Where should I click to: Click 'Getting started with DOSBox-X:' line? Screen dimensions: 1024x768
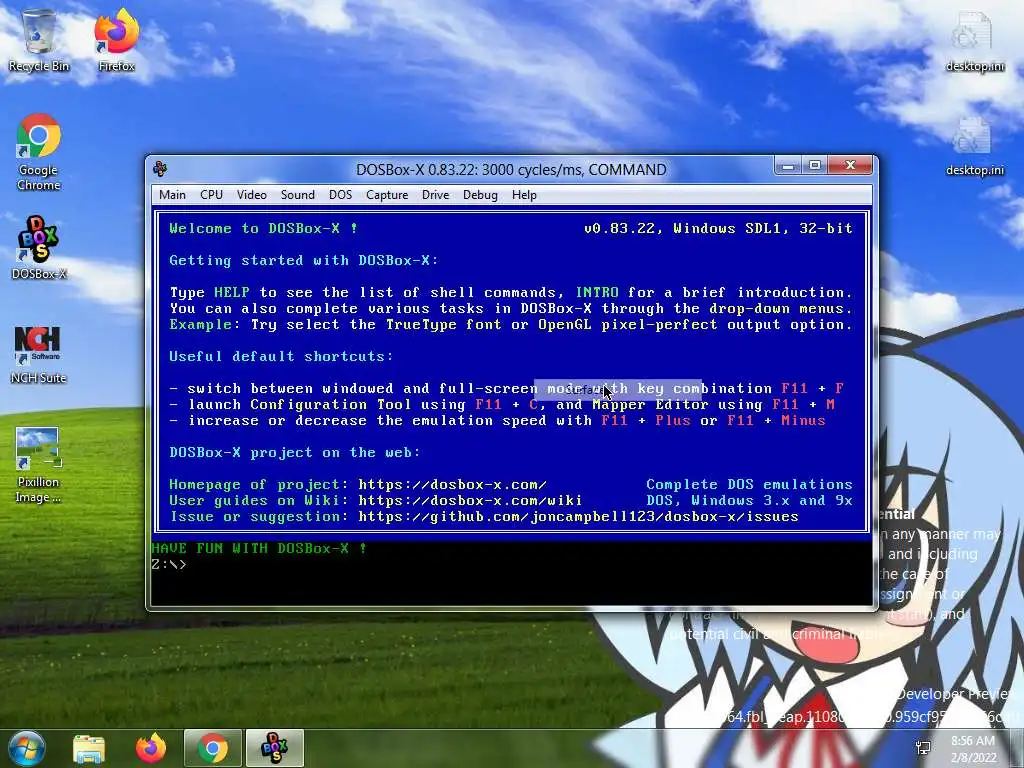[304, 261]
